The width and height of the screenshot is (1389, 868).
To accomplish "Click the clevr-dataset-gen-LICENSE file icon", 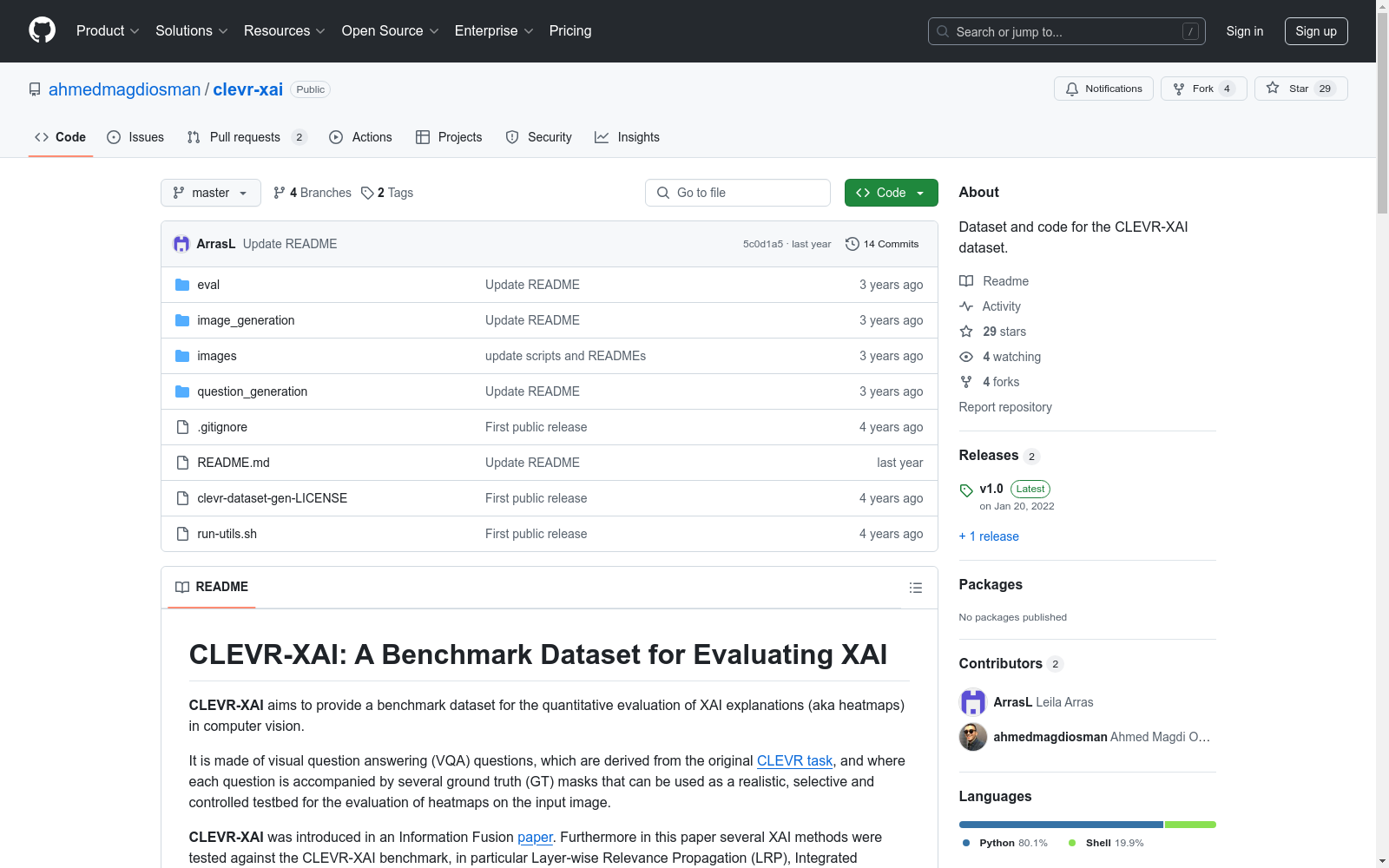I will [x=182, y=498].
